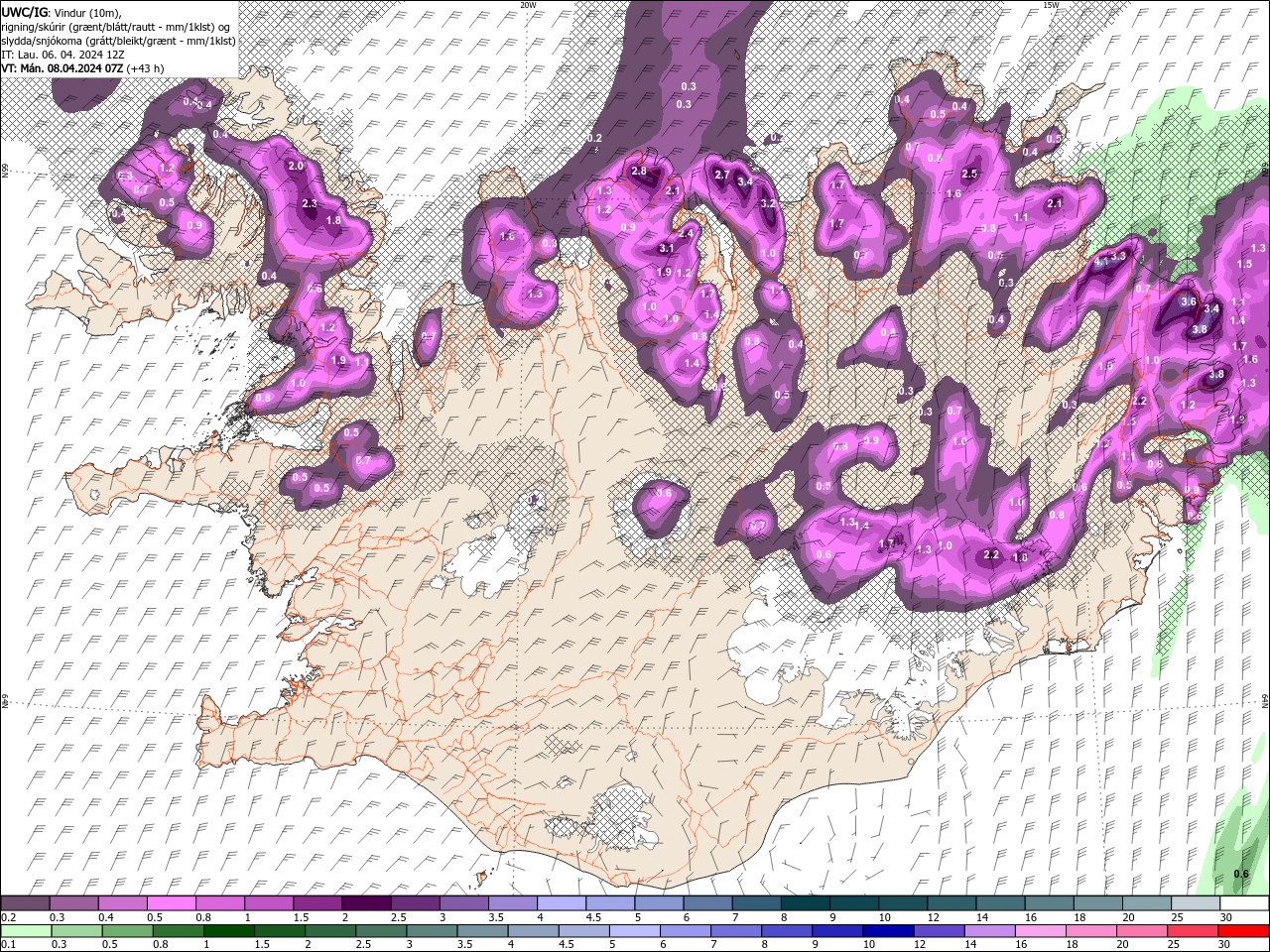Click the bright pink upper legend swatch between 0.5 and 0.8
The image size is (1270, 952).
coord(172,903)
